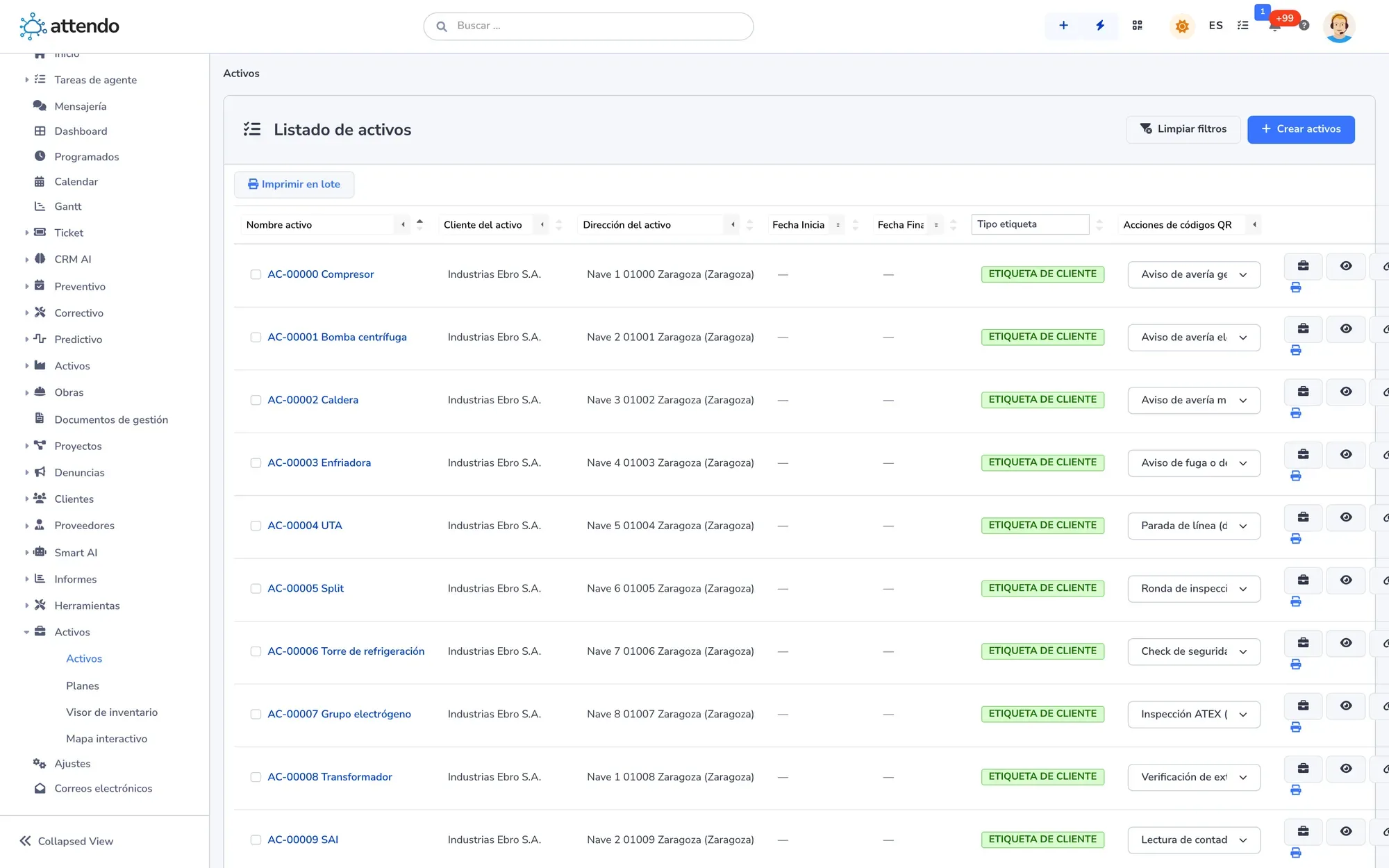Open Planes under Activos

(x=83, y=686)
